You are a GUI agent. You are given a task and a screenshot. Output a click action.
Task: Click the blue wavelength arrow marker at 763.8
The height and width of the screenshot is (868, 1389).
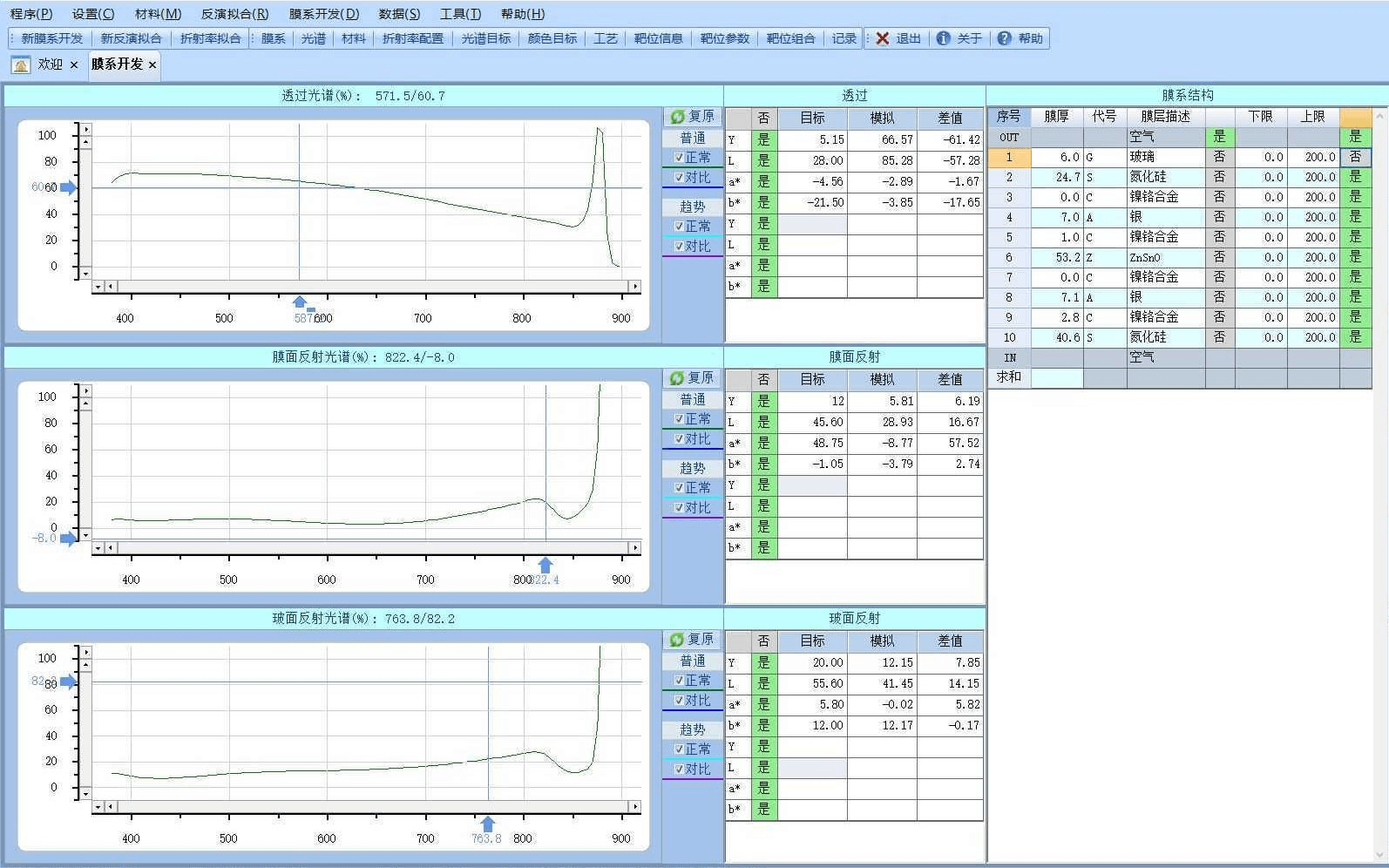click(488, 824)
